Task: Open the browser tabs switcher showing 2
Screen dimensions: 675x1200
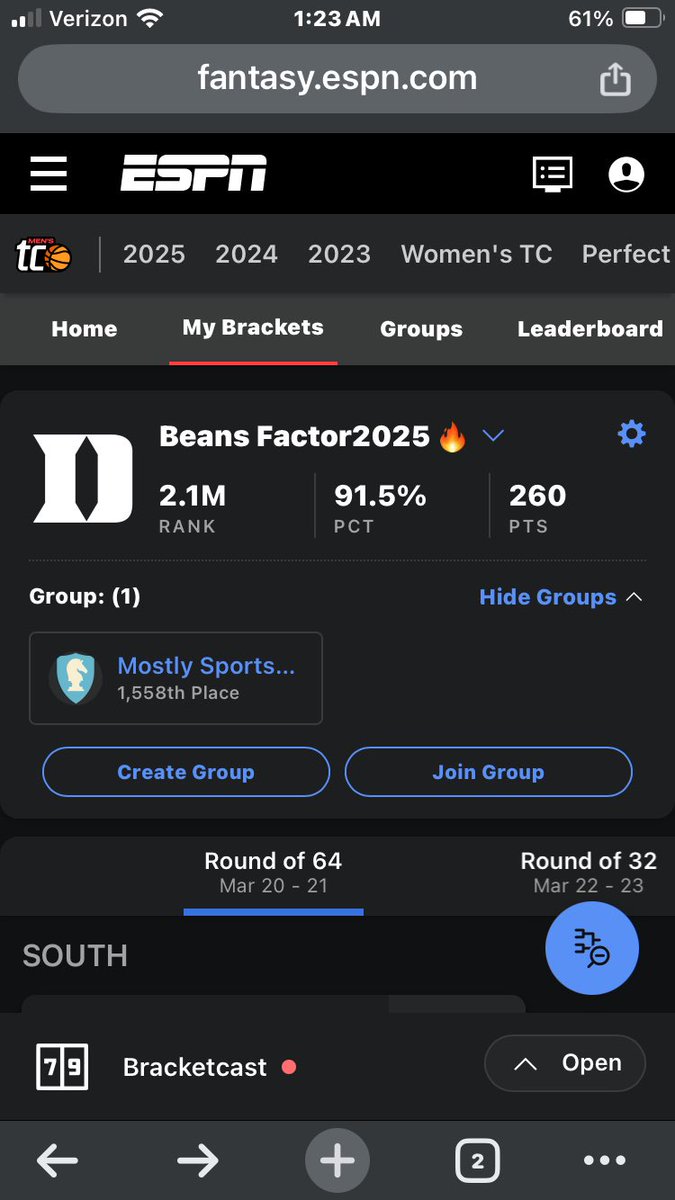Action: [x=477, y=1161]
